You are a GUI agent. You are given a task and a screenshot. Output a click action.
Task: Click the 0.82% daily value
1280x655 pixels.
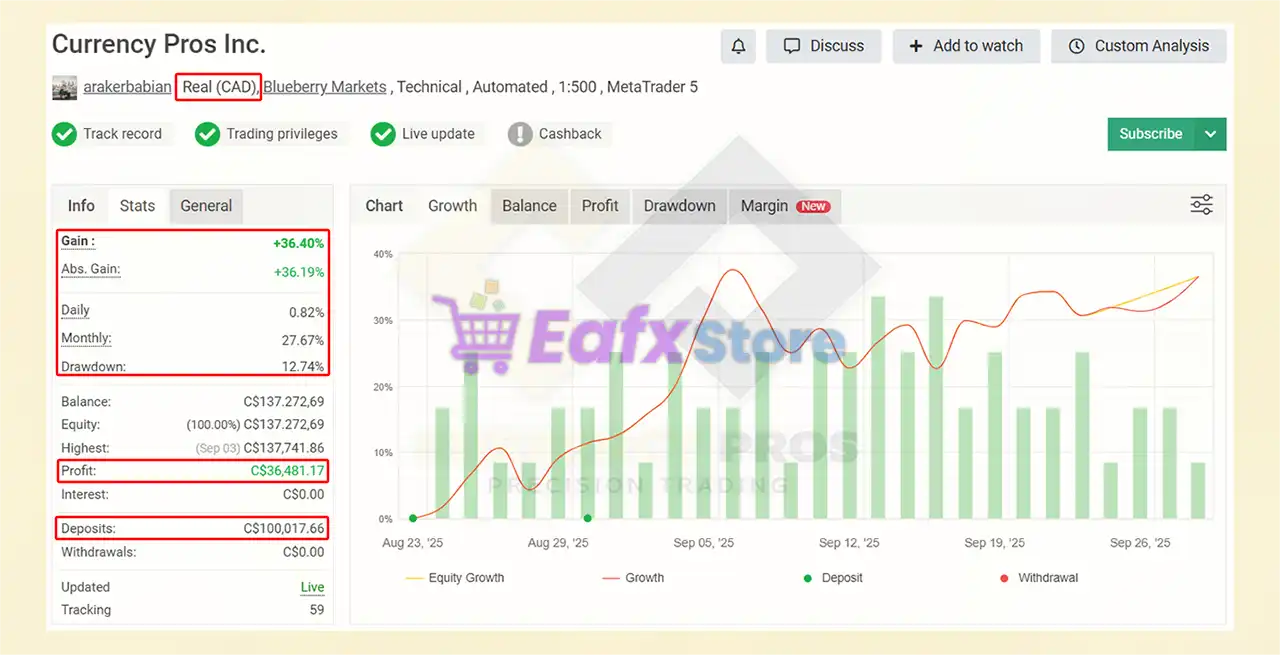[x=307, y=313]
